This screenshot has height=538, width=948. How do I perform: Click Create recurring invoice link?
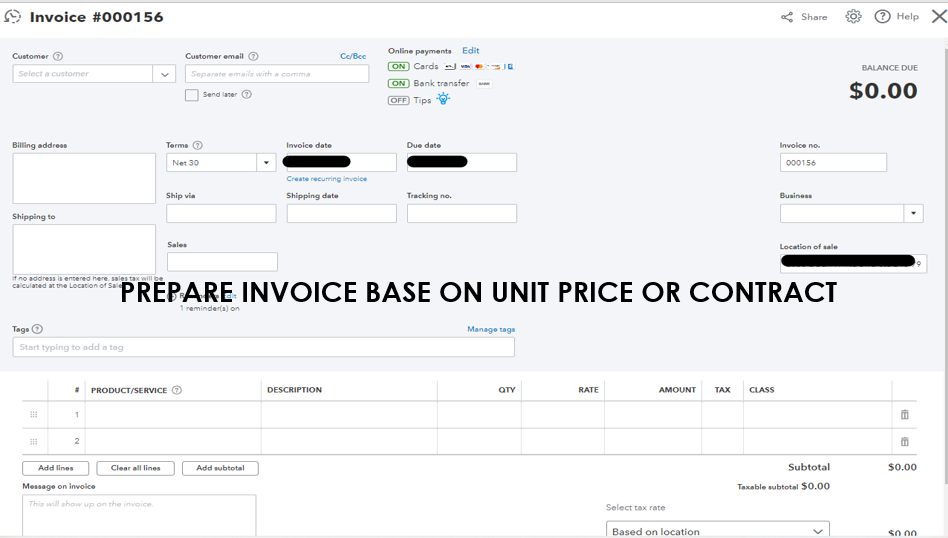coord(326,179)
